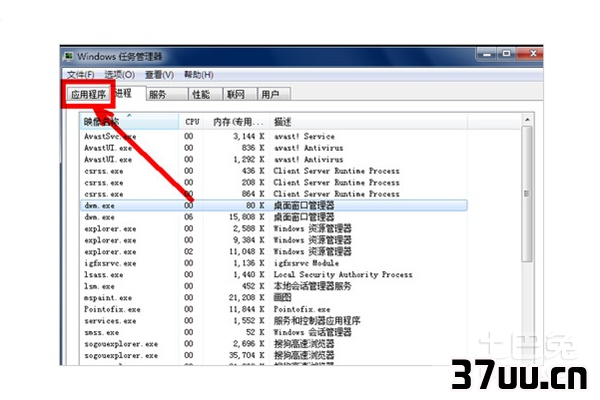Click 'Local Security Authority Process' description

pyautogui.click(x=343, y=274)
